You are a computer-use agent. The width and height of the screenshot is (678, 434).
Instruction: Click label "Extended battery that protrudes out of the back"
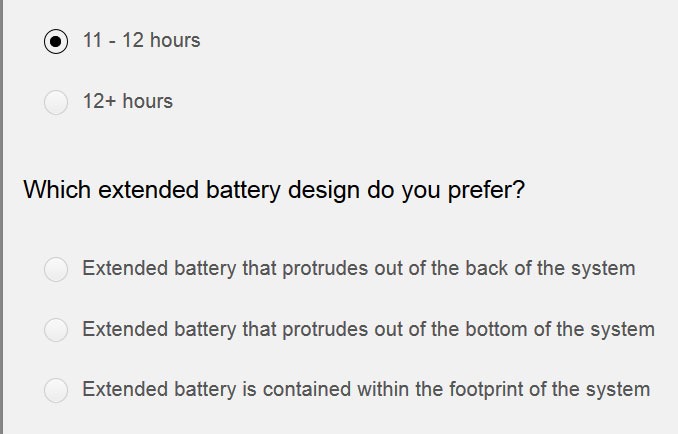point(359,268)
